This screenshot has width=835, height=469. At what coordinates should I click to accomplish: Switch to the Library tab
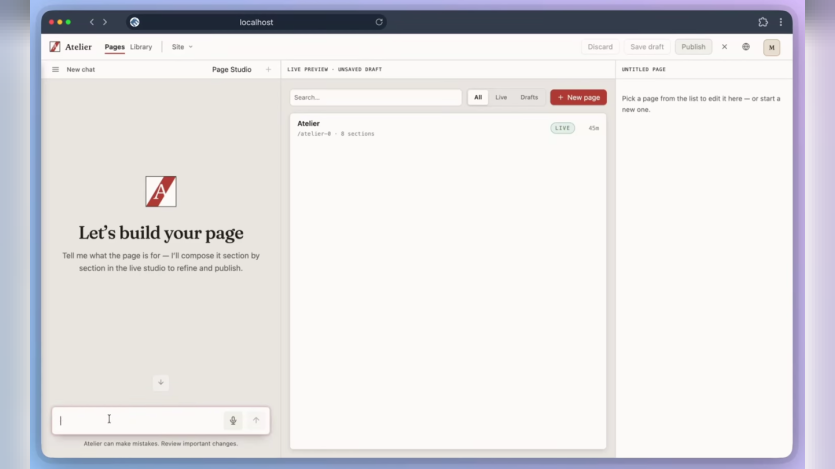141,47
